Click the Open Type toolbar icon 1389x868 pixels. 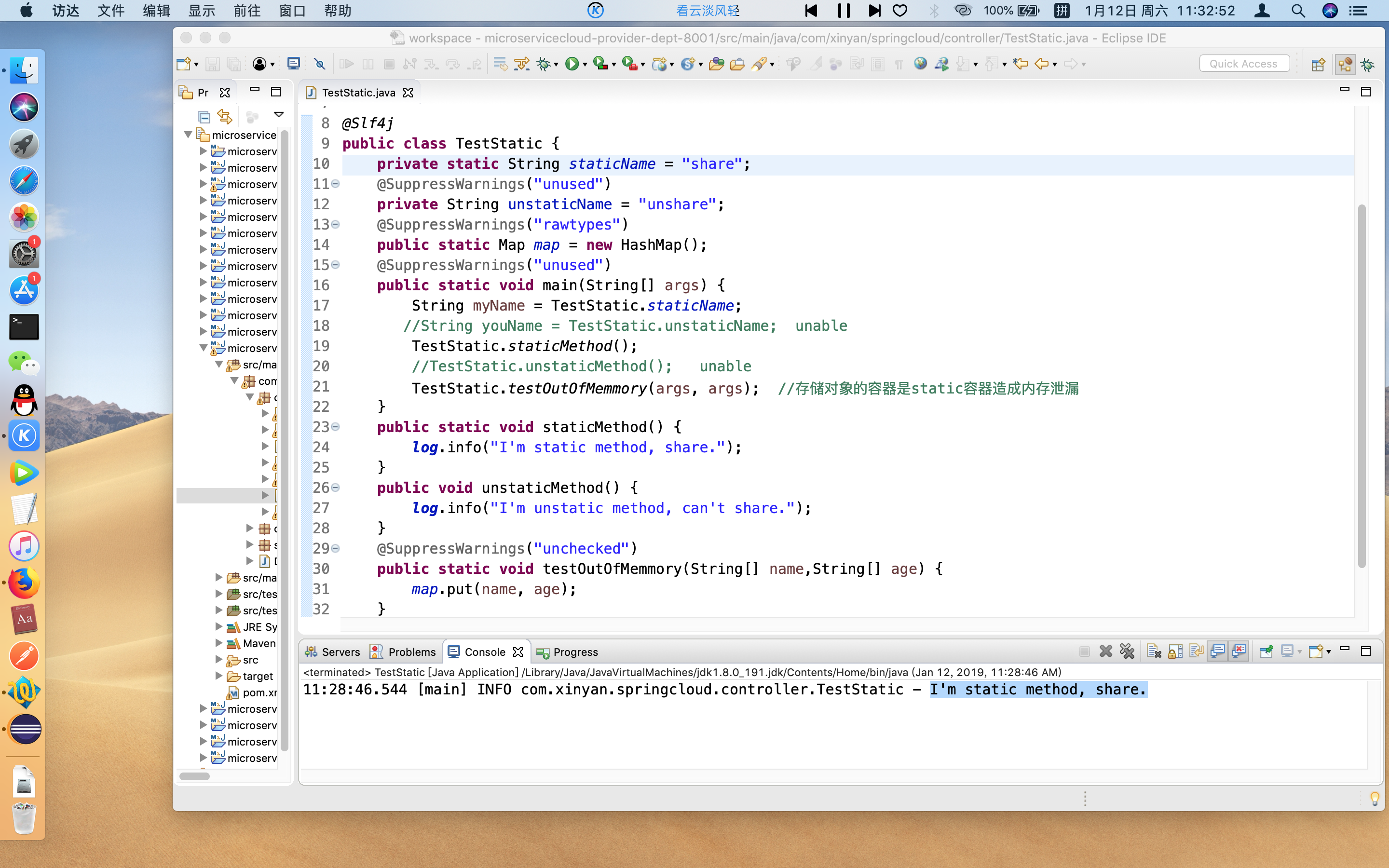(x=716, y=64)
